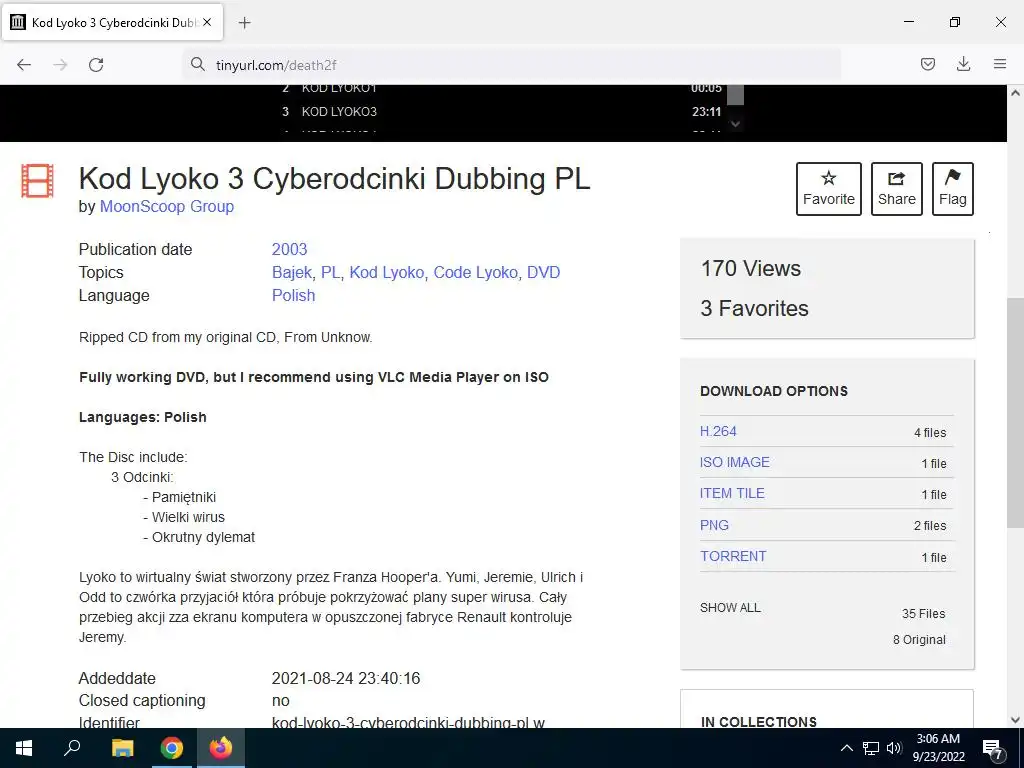The height and width of the screenshot is (768, 1024).
Task: Select playlist item 3 KOD LYOKO3
Action: tap(503, 112)
